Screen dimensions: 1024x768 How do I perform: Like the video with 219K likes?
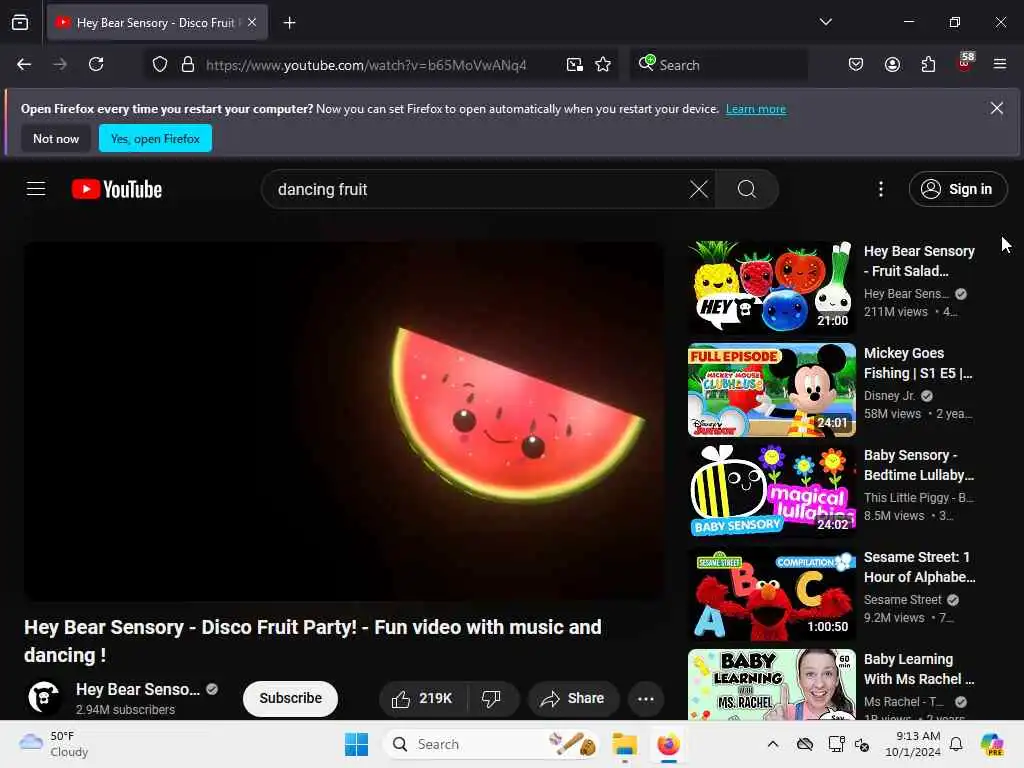(423, 699)
